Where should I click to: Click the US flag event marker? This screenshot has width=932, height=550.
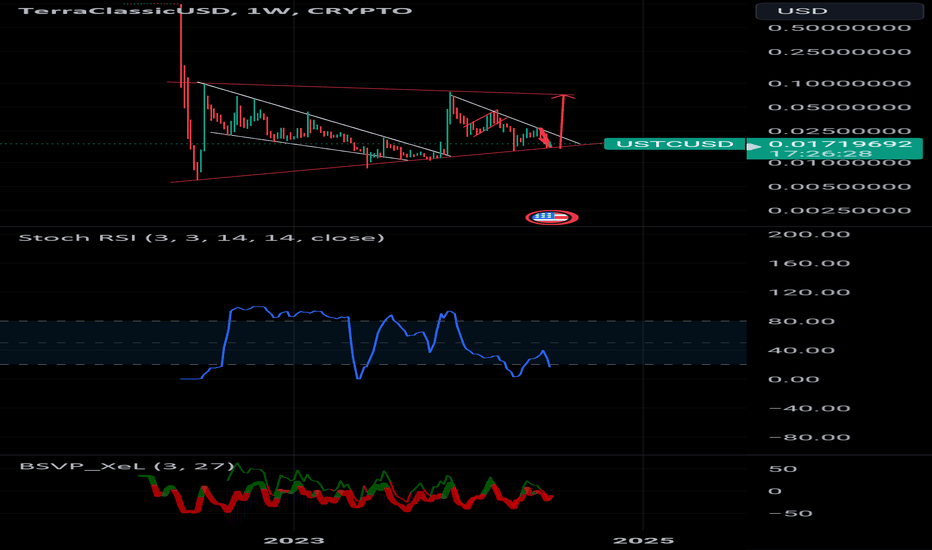(552, 217)
